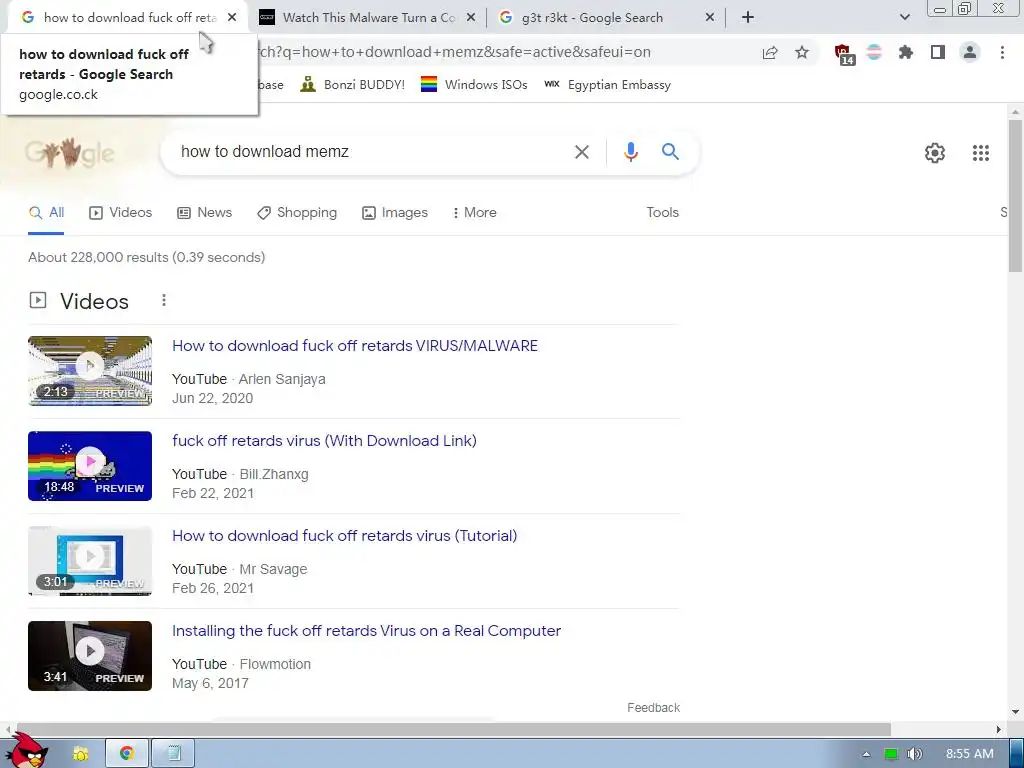
Task: Select the Images results tab
Action: 394,212
